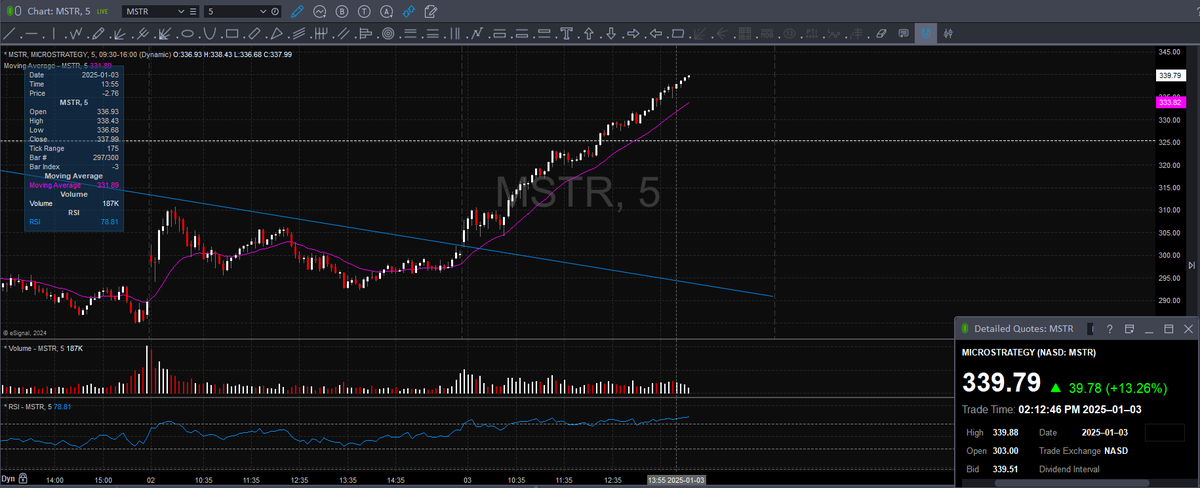Select the rectangle drawing tool

tap(232, 34)
